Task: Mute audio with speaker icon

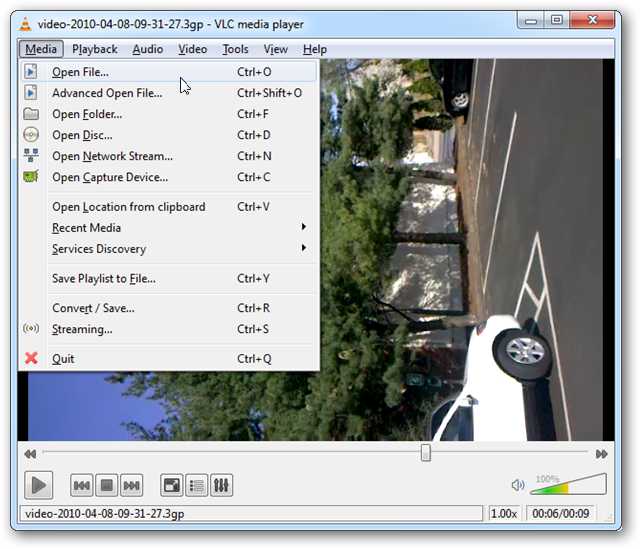Action: click(517, 485)
